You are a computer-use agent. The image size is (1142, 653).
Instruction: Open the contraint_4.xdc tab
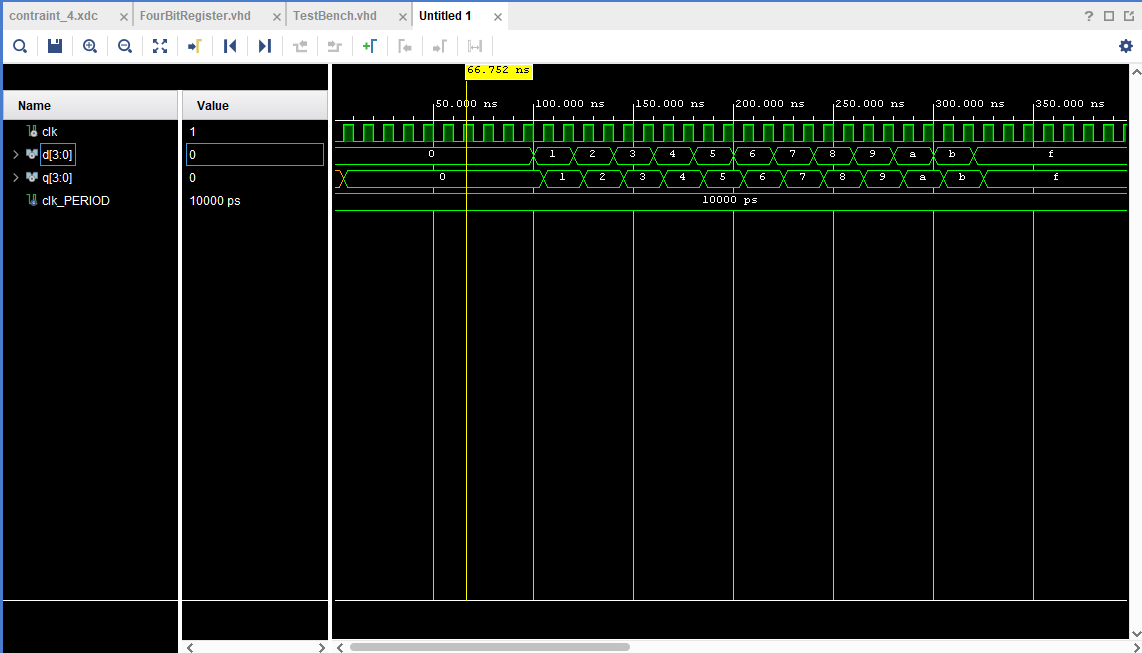pos(54,16)
